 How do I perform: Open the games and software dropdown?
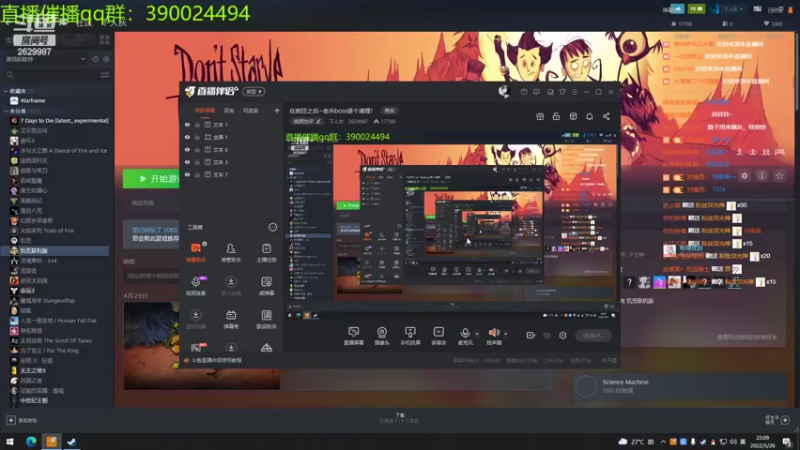pos(45,59)
